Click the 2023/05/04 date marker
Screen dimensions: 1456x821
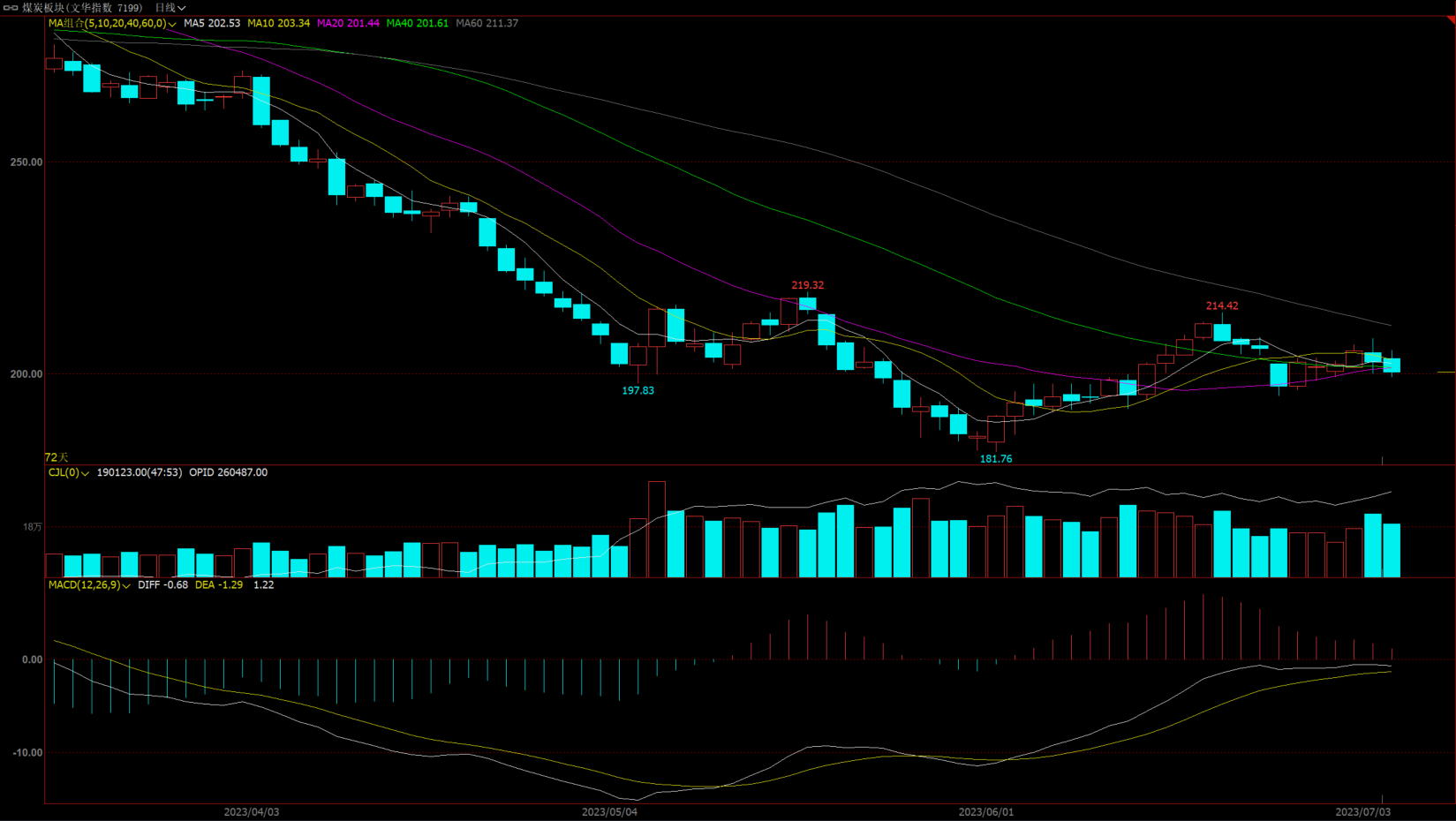(x=609, y=812)
